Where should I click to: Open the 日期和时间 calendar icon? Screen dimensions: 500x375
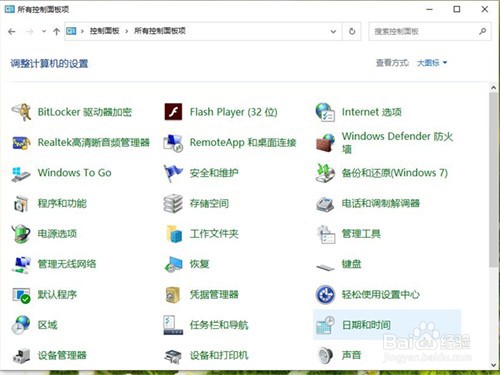click(x=325, y=325)
